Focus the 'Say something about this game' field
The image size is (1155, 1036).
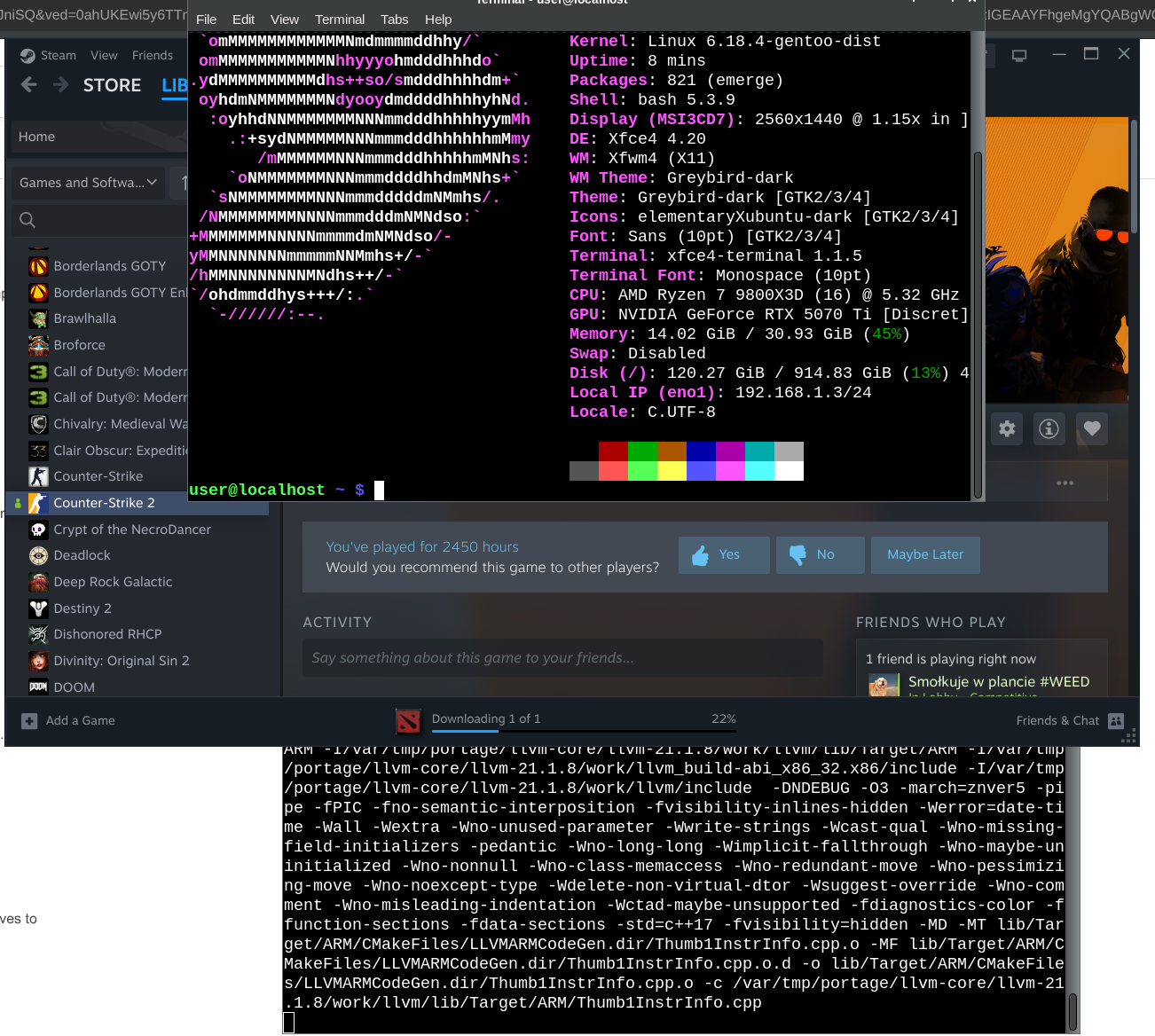(562, 658)
